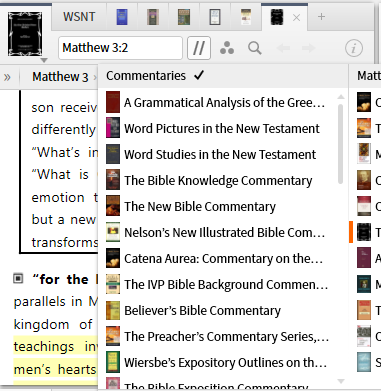Open dropdown arrow under the book cover
Image resolution: width=381 pixels, height=391 pixels.
pyautogui.click(x=44, y=60)
